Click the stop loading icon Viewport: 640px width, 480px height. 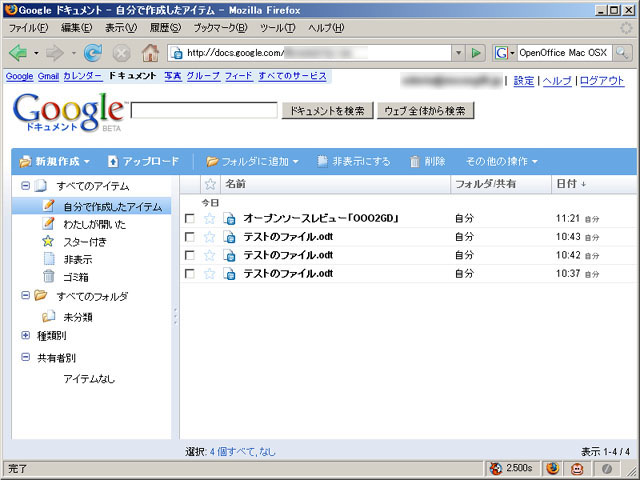pyautogui.click(x=122, y=53)
